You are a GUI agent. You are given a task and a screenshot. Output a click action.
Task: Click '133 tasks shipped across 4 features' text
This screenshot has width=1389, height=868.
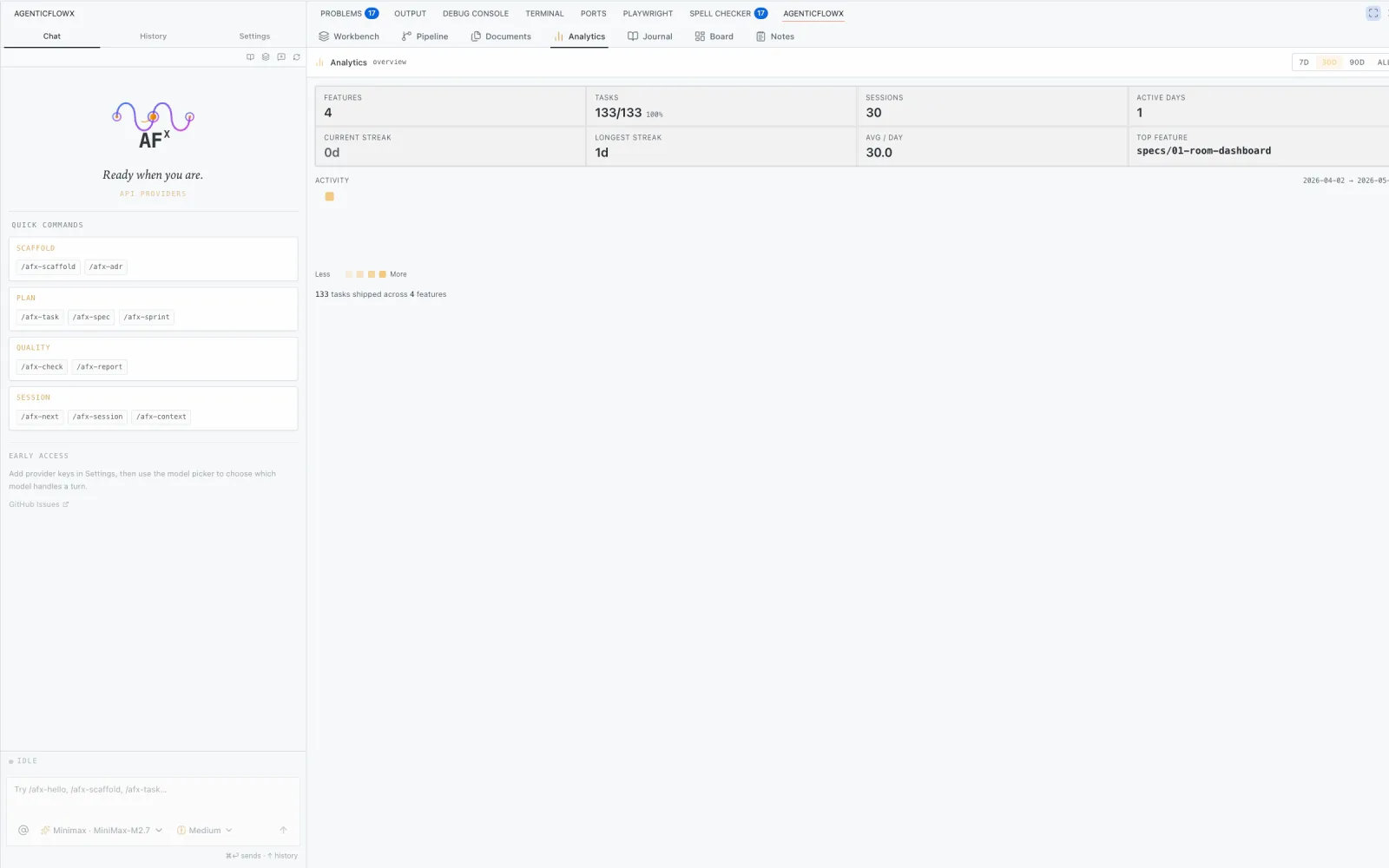tap(381, 294)
